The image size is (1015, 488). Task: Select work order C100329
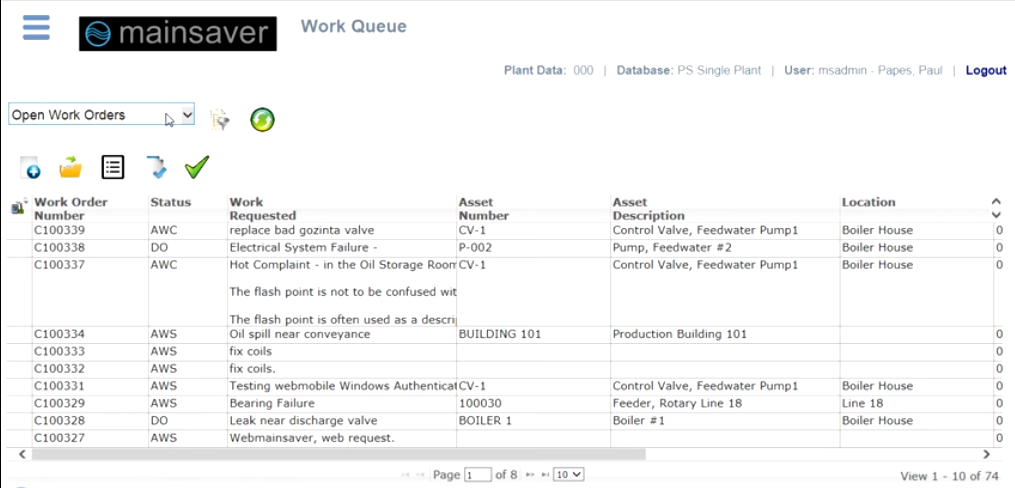click(60, 403)
